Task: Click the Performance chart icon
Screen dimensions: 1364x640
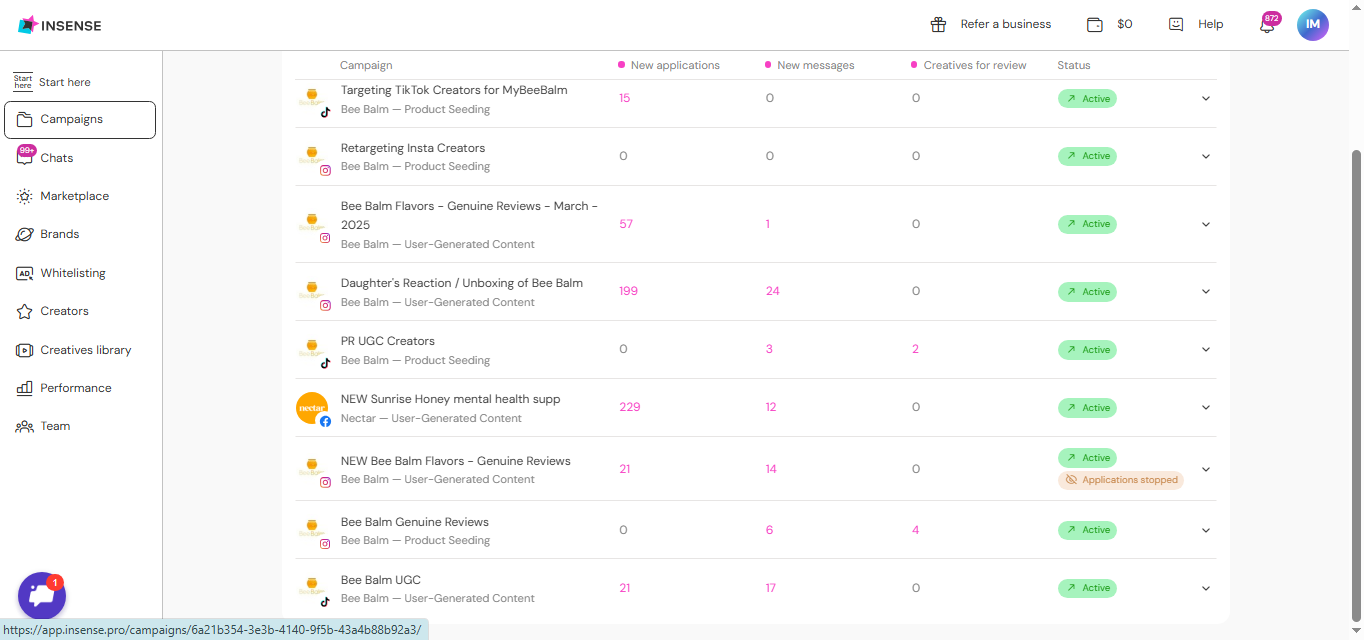Action: (x=25, y=388)
